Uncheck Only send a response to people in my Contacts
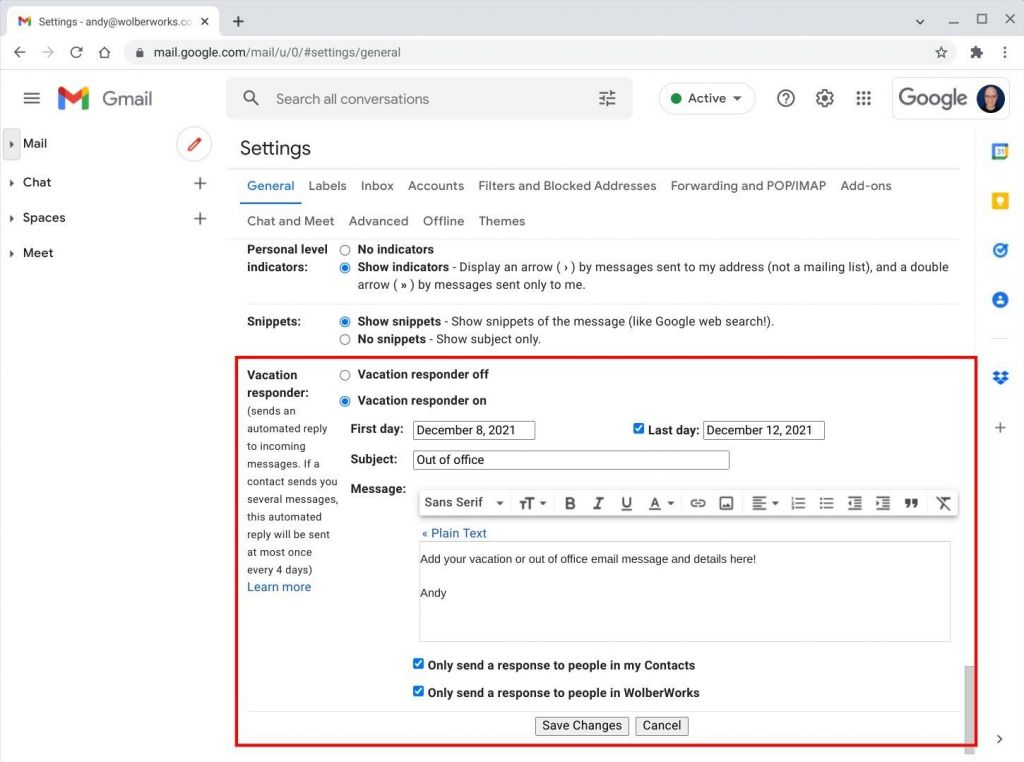This screenshot has height=762, width=1024. click(417, 663)
